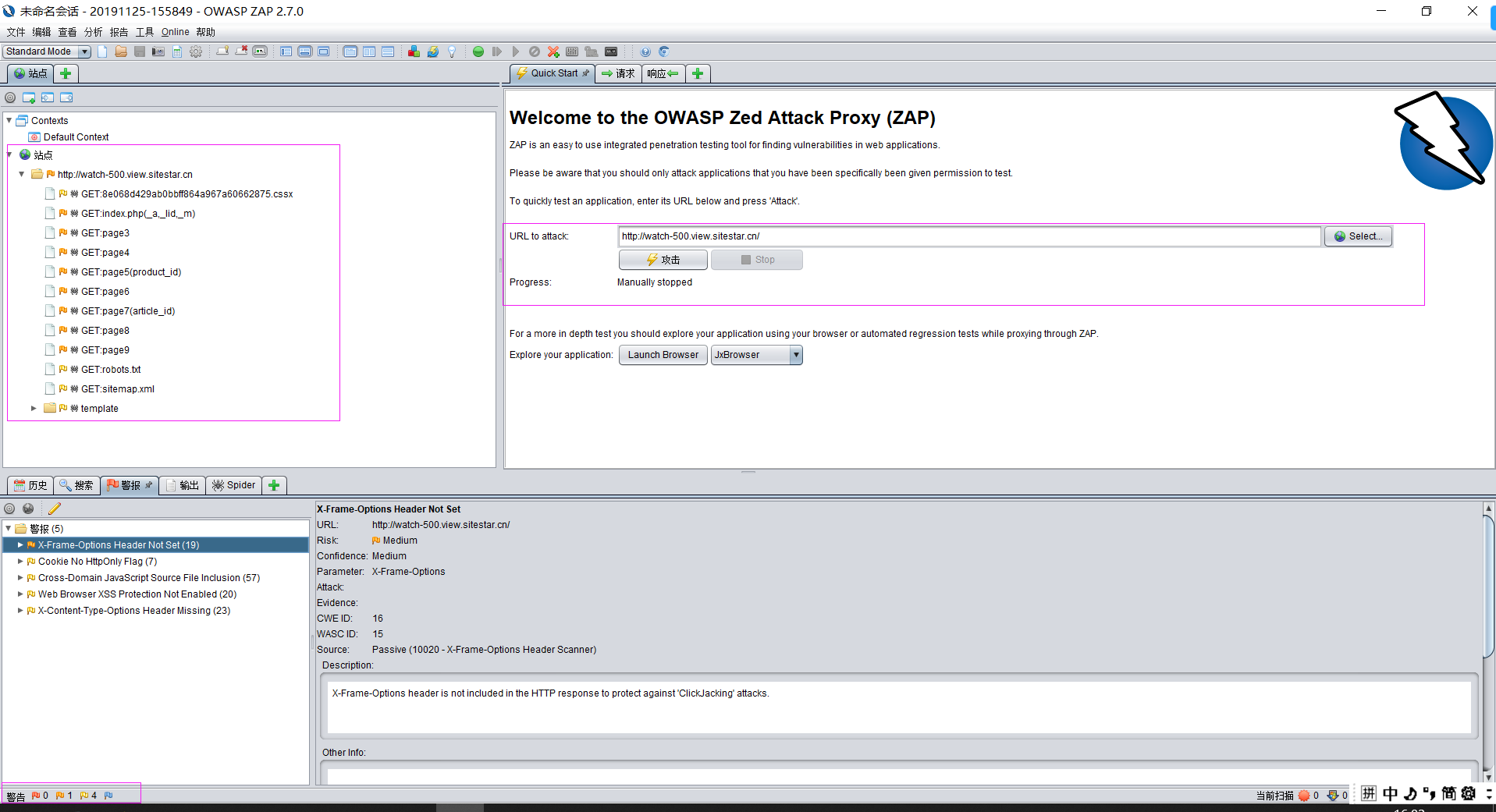Click the 攻击 attack button
Viewport: 1496px width, 812px height.
coord(663,260)
